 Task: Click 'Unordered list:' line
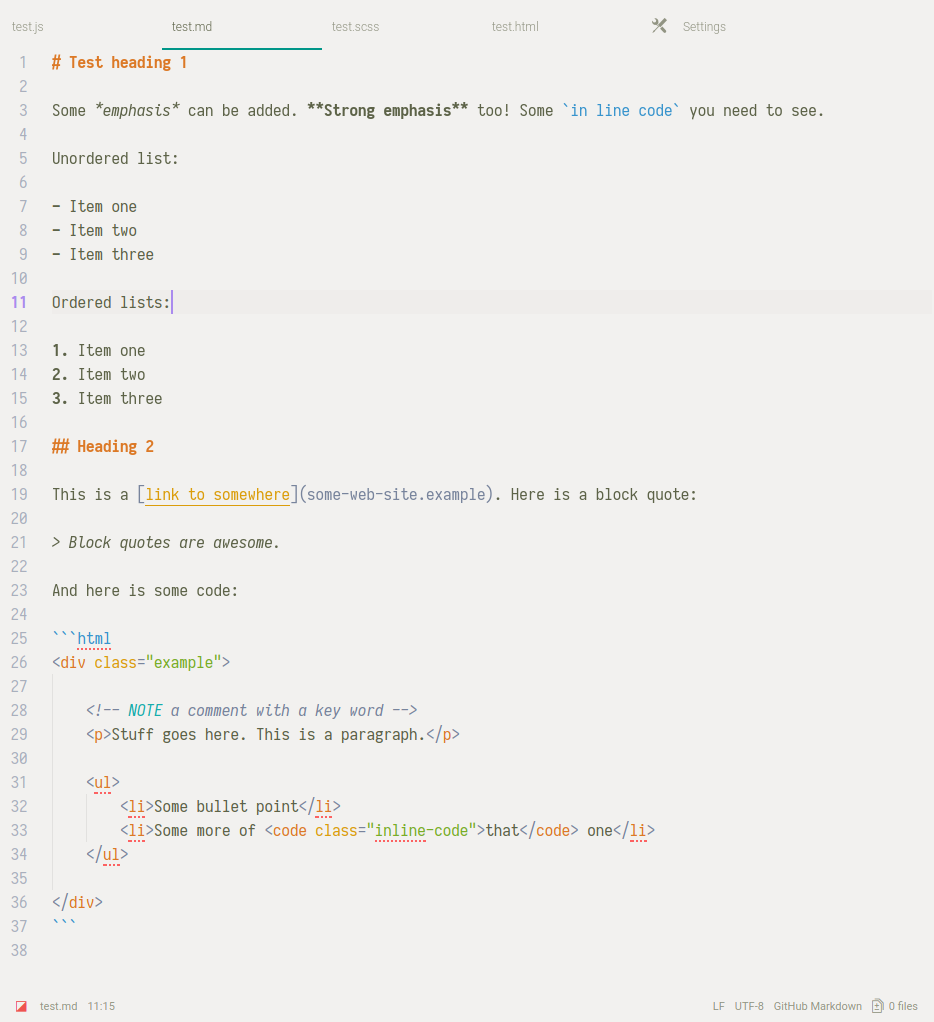[115, 158]
